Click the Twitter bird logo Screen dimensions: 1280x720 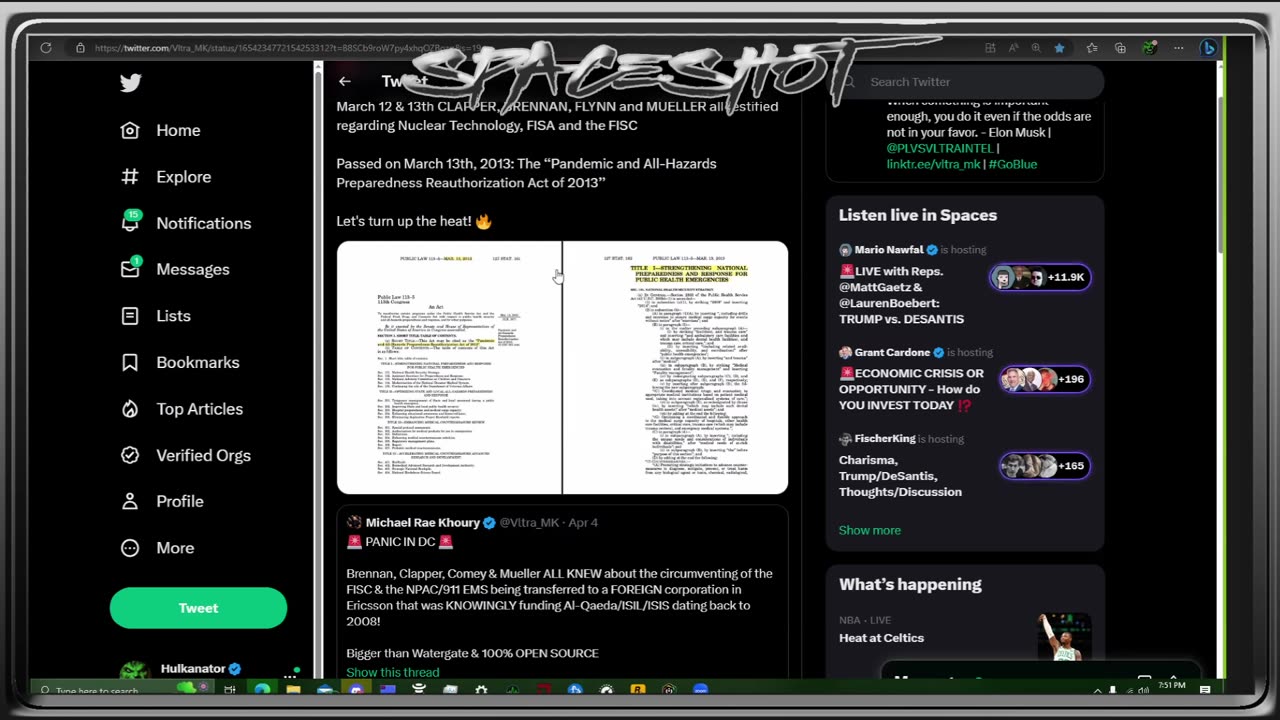click(x=130, y=83)
